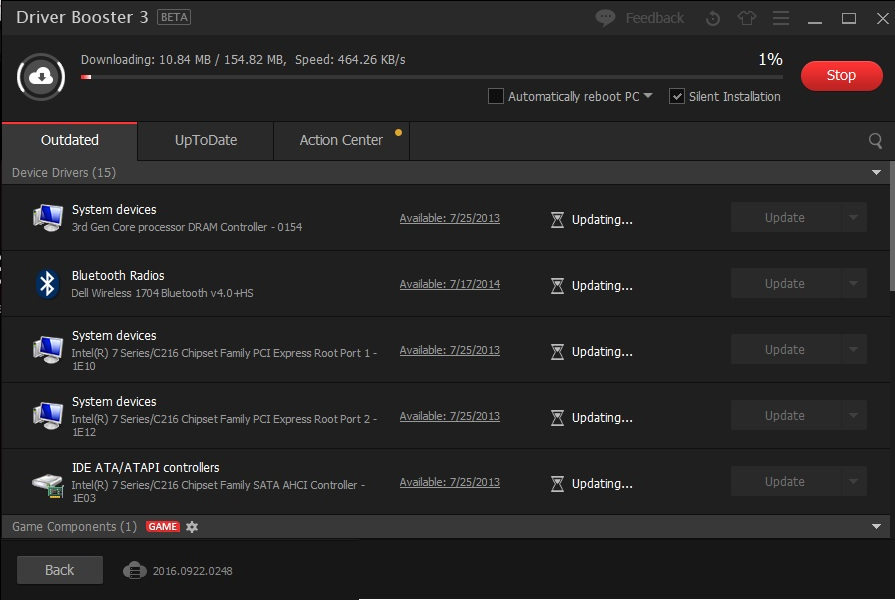The width and height of the screenshot is (895, 600).
Task: Open the hamburger menu icon
Action: click(781, 18)
